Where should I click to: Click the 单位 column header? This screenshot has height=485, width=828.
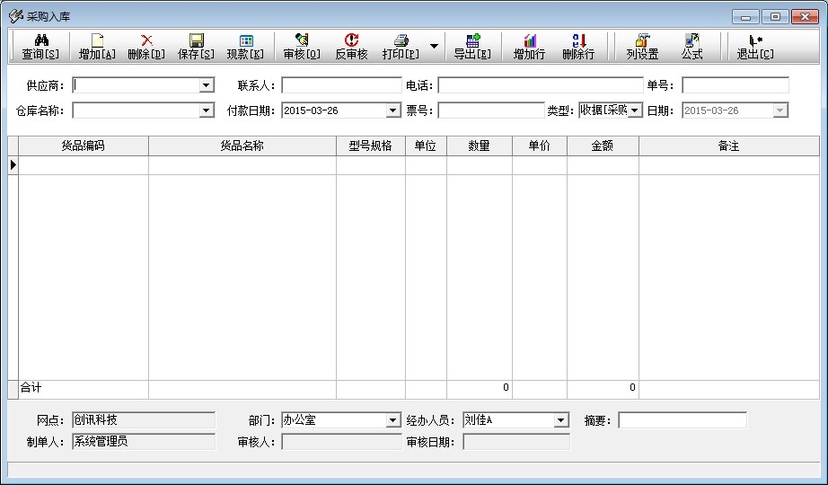click(x=426, y=146)
